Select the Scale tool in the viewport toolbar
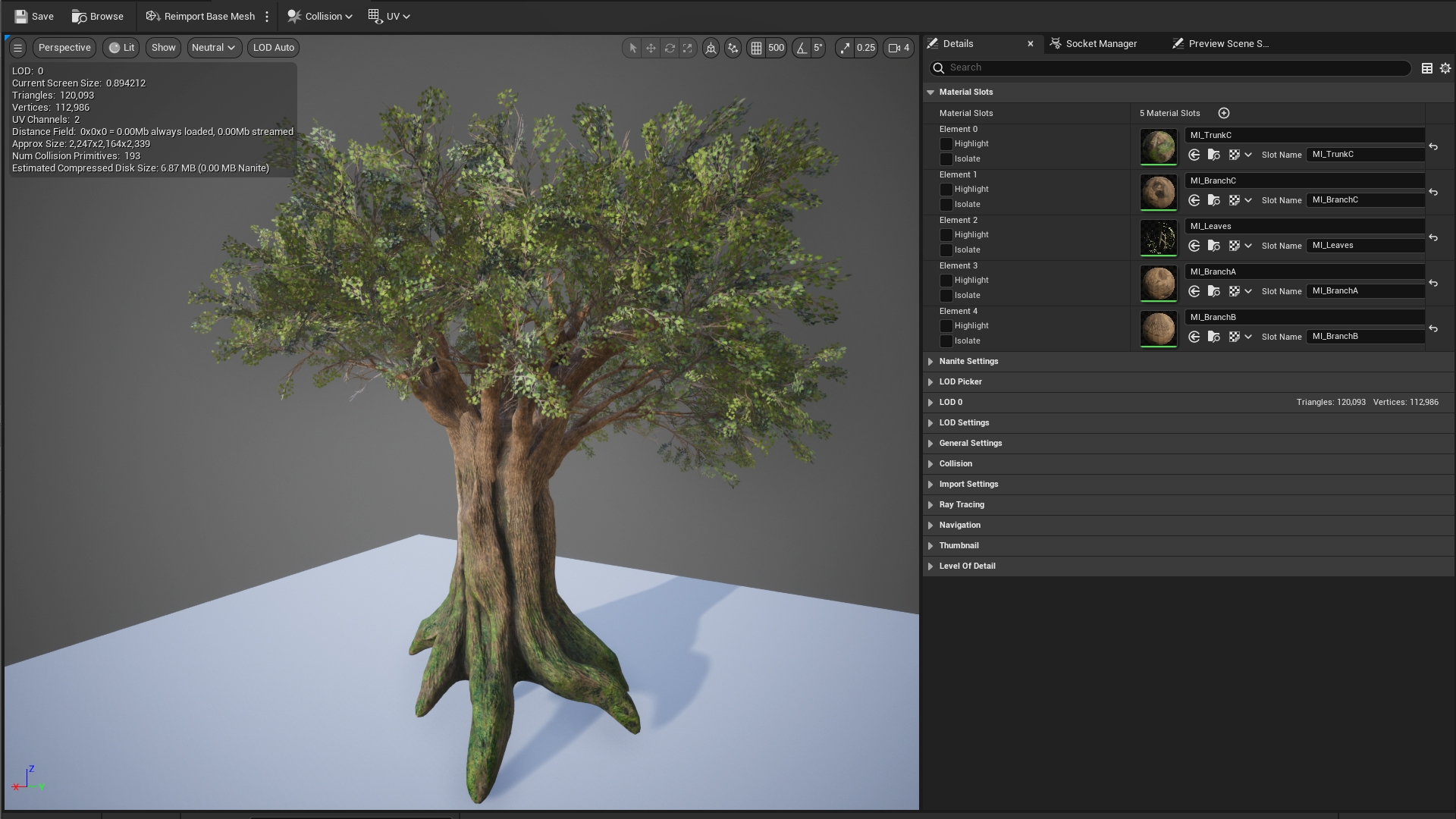This screenshot has height=819, width=1456. pos(688,48)
